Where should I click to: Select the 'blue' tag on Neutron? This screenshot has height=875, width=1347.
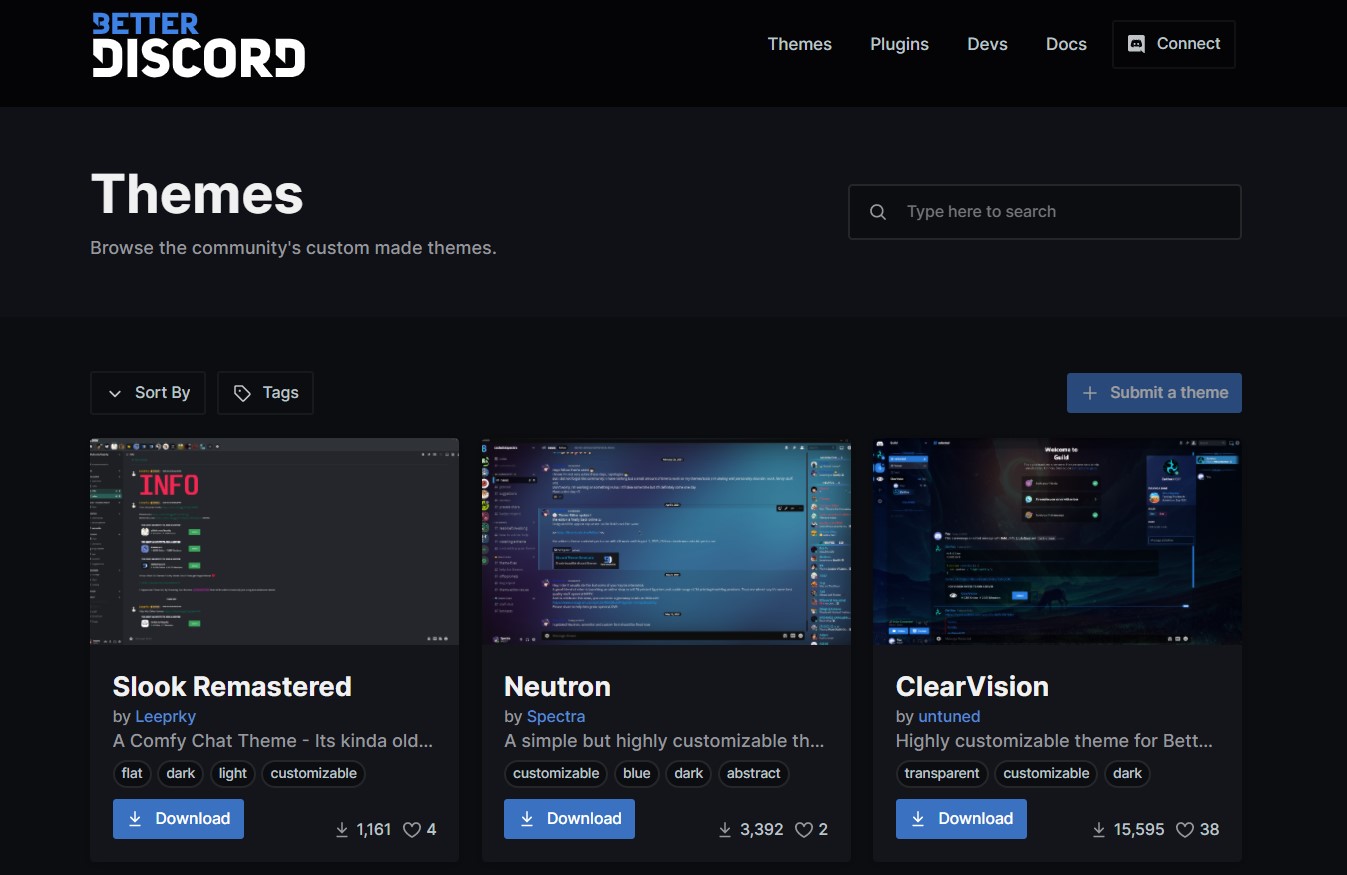pyautogui.click(x=637, y=773)
